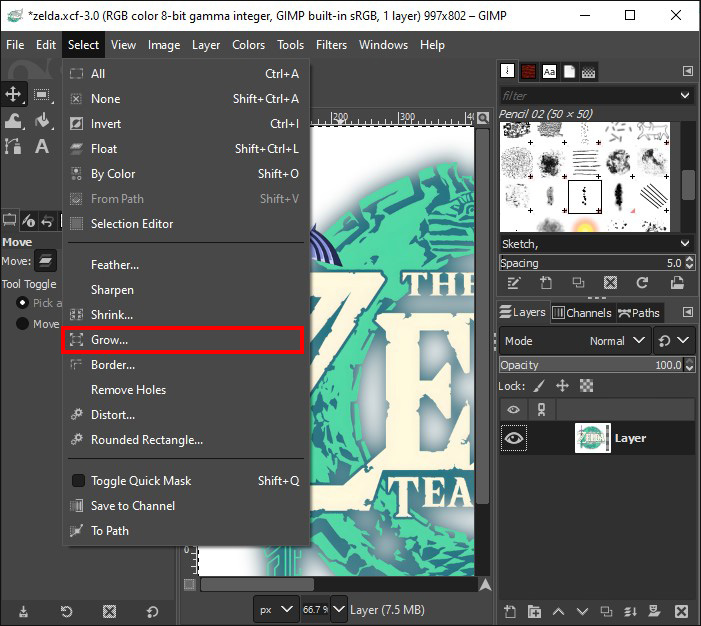This screenshot has width=701, height=626.
Task: Click the Move layer mode icon
Action: pyautogui.click(x=46, y=261)
